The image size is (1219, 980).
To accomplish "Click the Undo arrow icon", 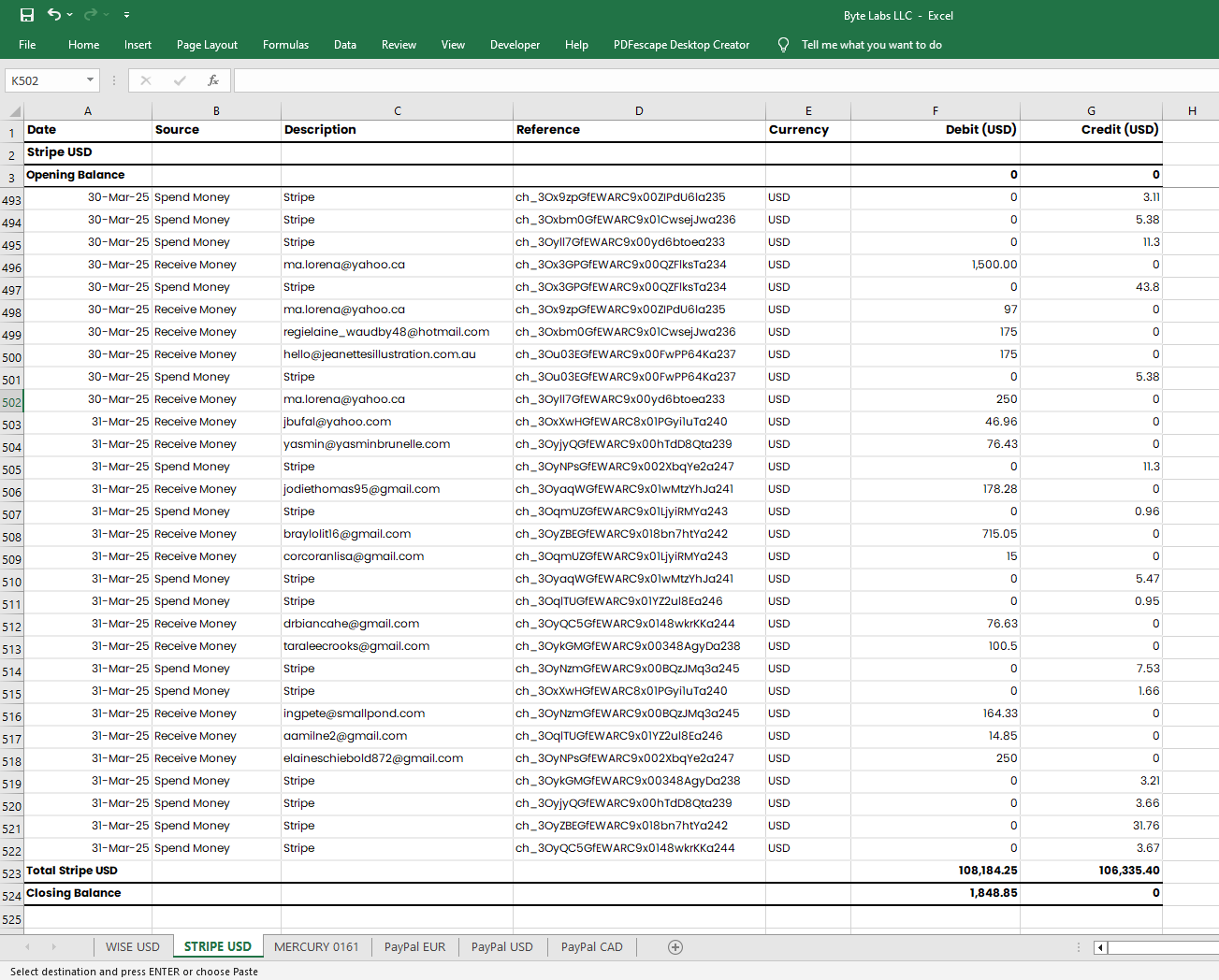I will pyautogui.click(x=54, y=15).
